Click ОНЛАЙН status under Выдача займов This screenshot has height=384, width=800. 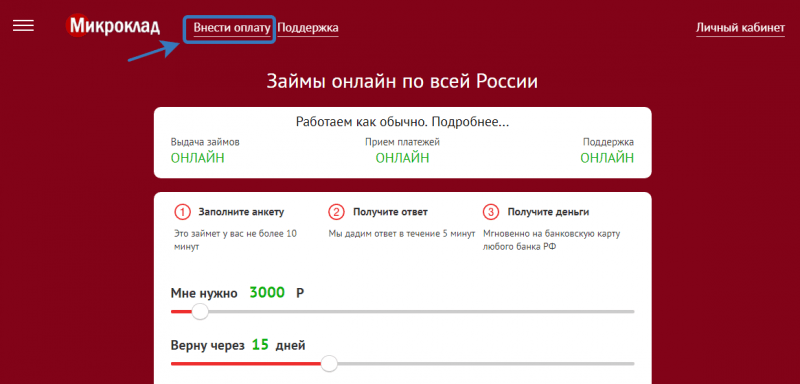pyautogui.click(x=197, y=159)
